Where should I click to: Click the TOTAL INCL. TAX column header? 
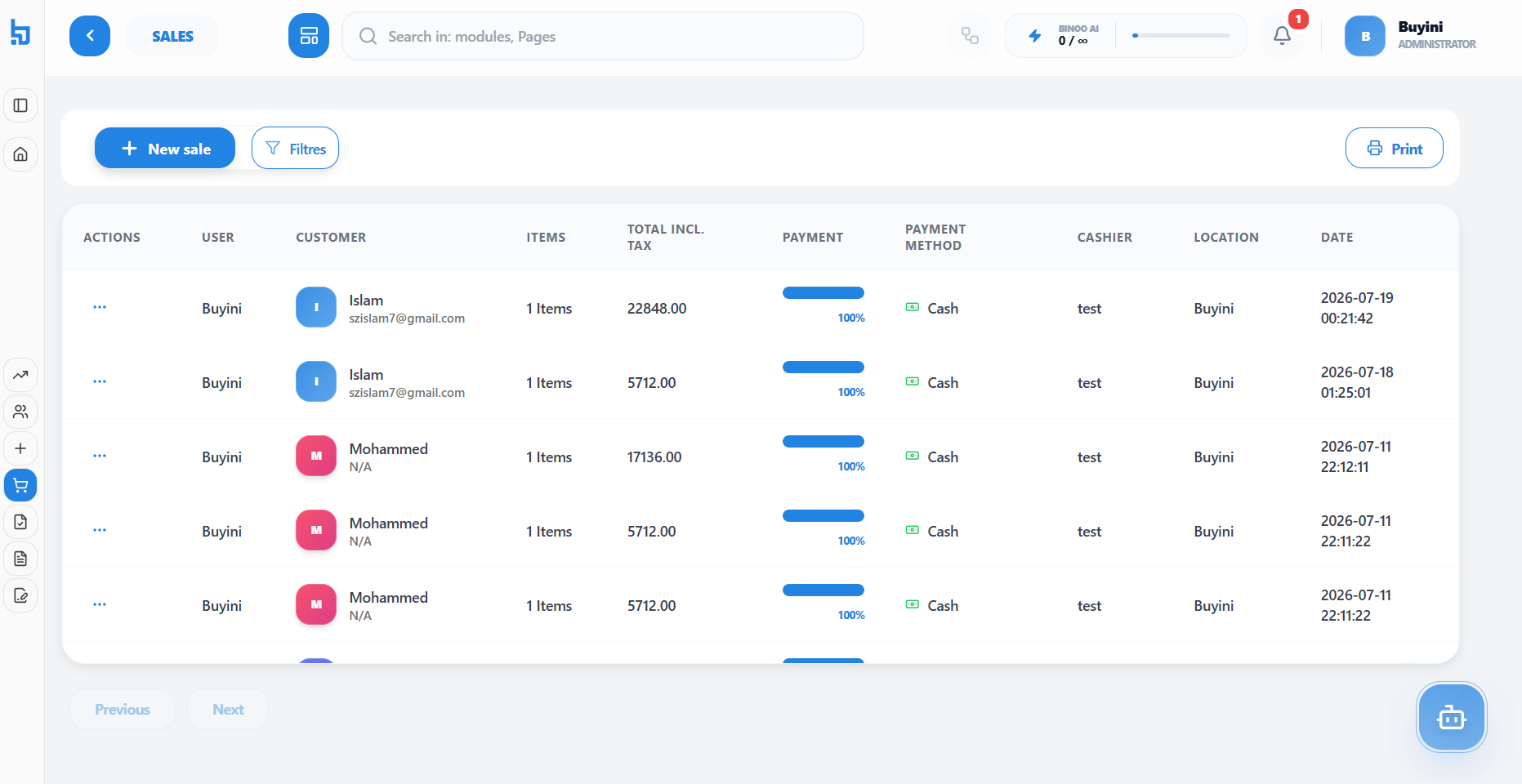click(x=665, y=238)
